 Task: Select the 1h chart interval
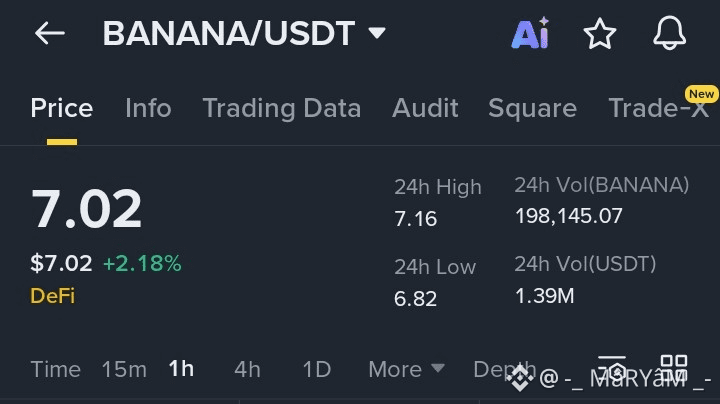tap(181, 369)
